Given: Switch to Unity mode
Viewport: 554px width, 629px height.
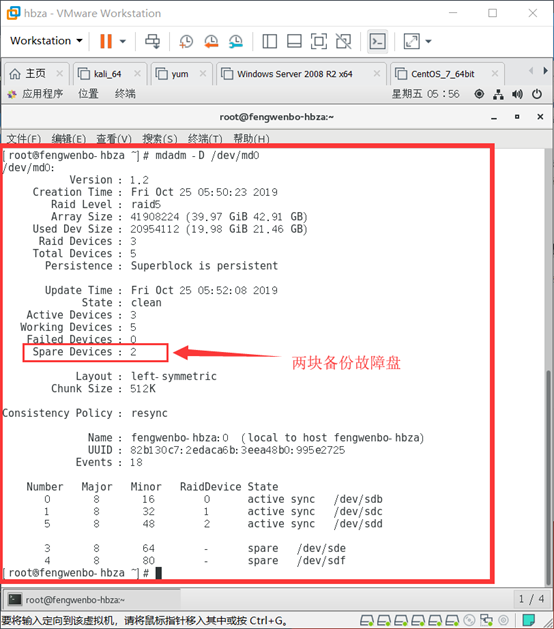Looking at the screenshot, I should tap(343, 41).
